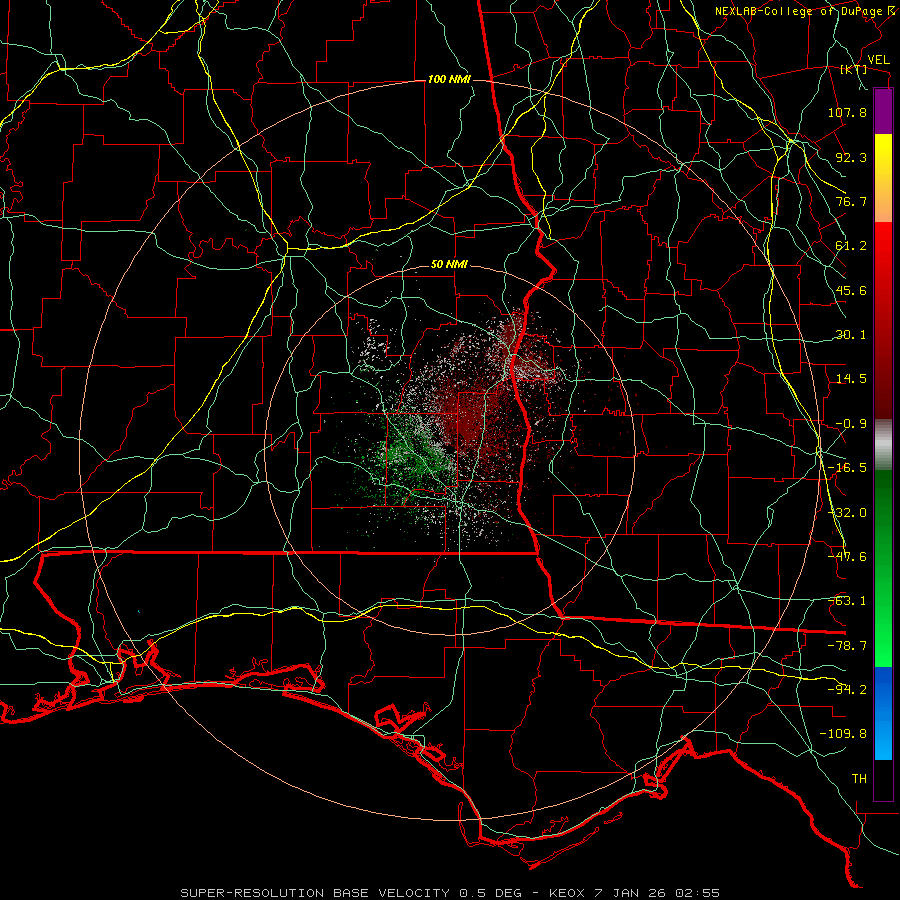
Task: Click the Super-Resolution Base Velocity caption text
Action: 450,893
